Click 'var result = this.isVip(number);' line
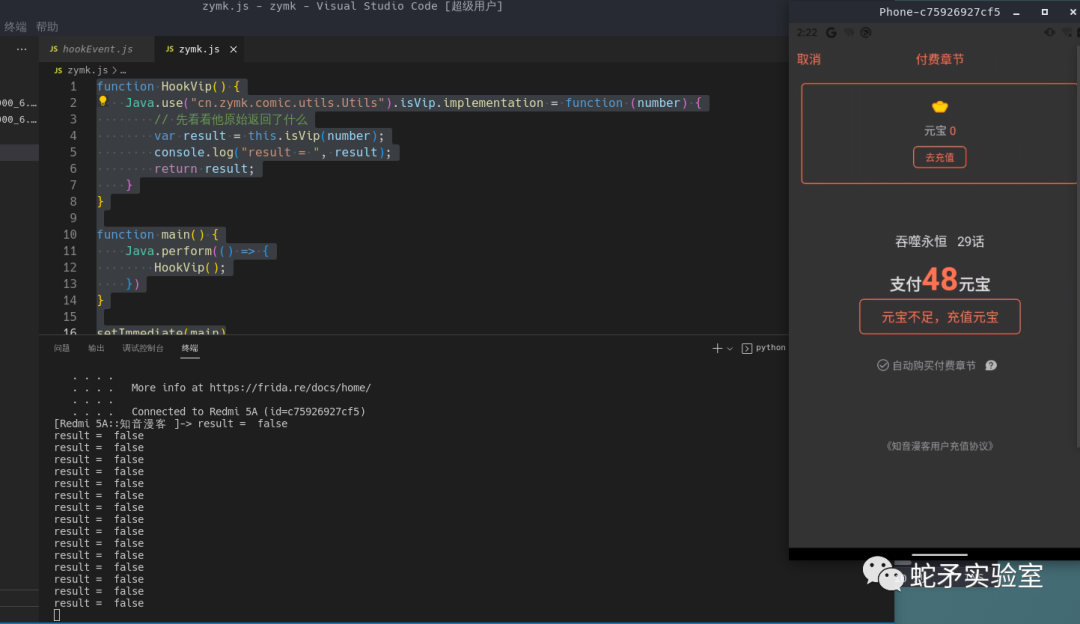 (269, 136)
